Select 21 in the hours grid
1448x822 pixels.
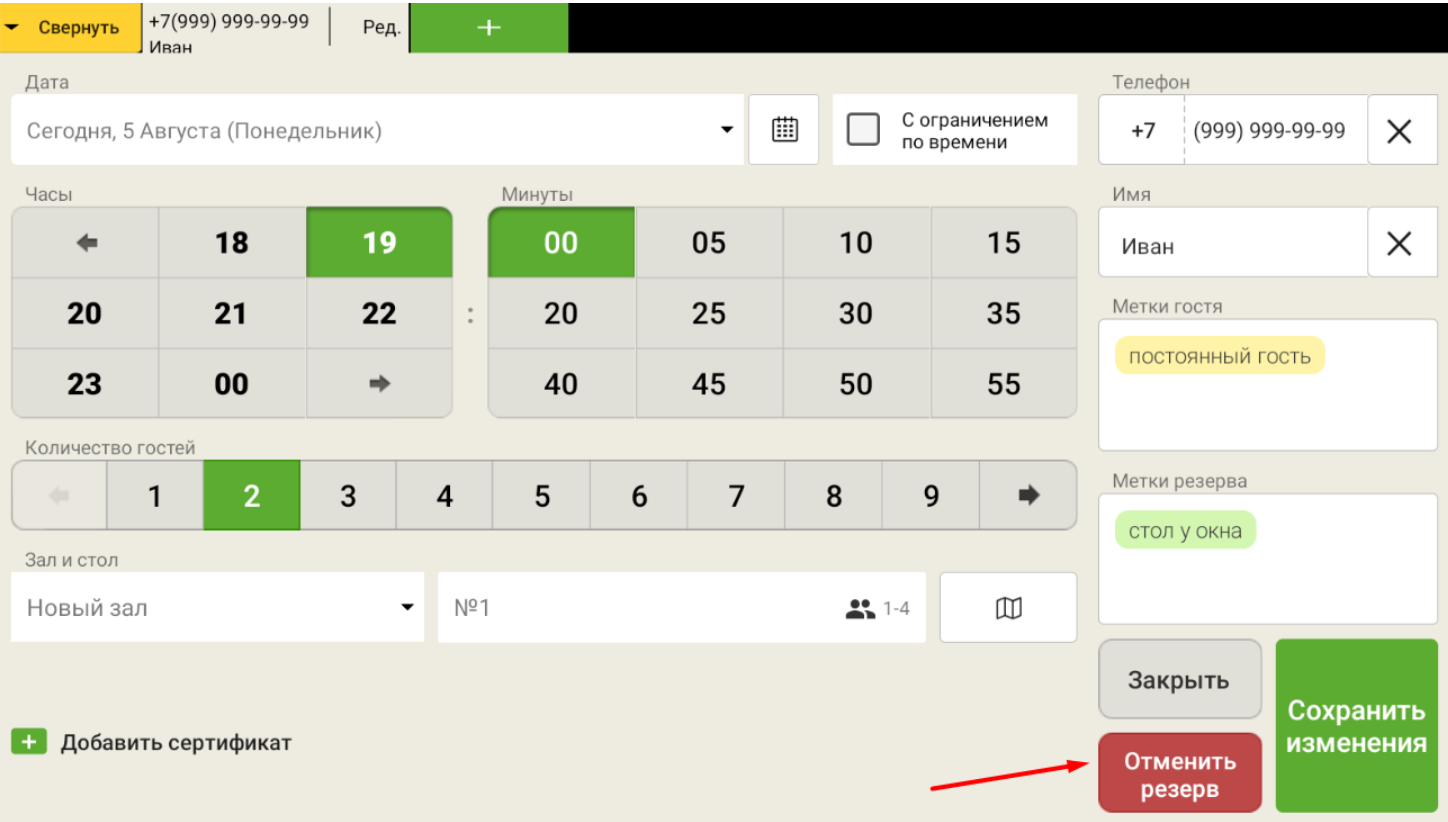tap(231, 314)
